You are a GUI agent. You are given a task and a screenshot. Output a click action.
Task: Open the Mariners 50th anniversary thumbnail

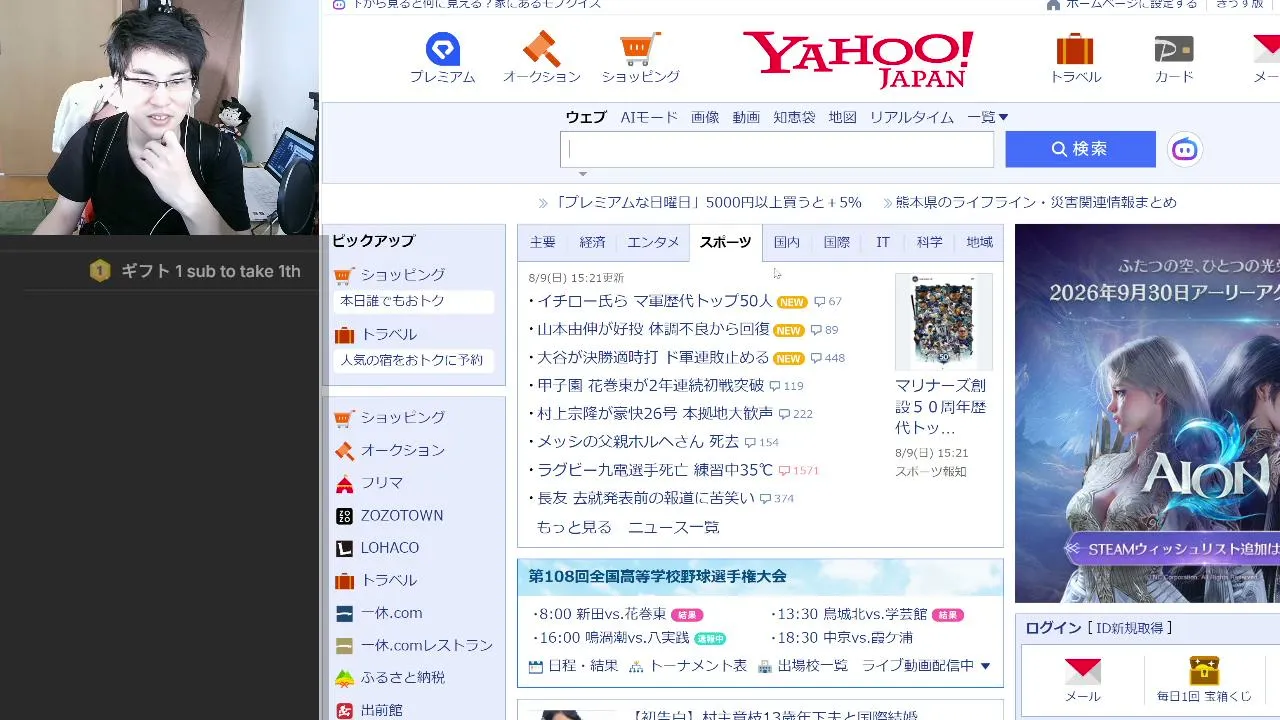943,321
